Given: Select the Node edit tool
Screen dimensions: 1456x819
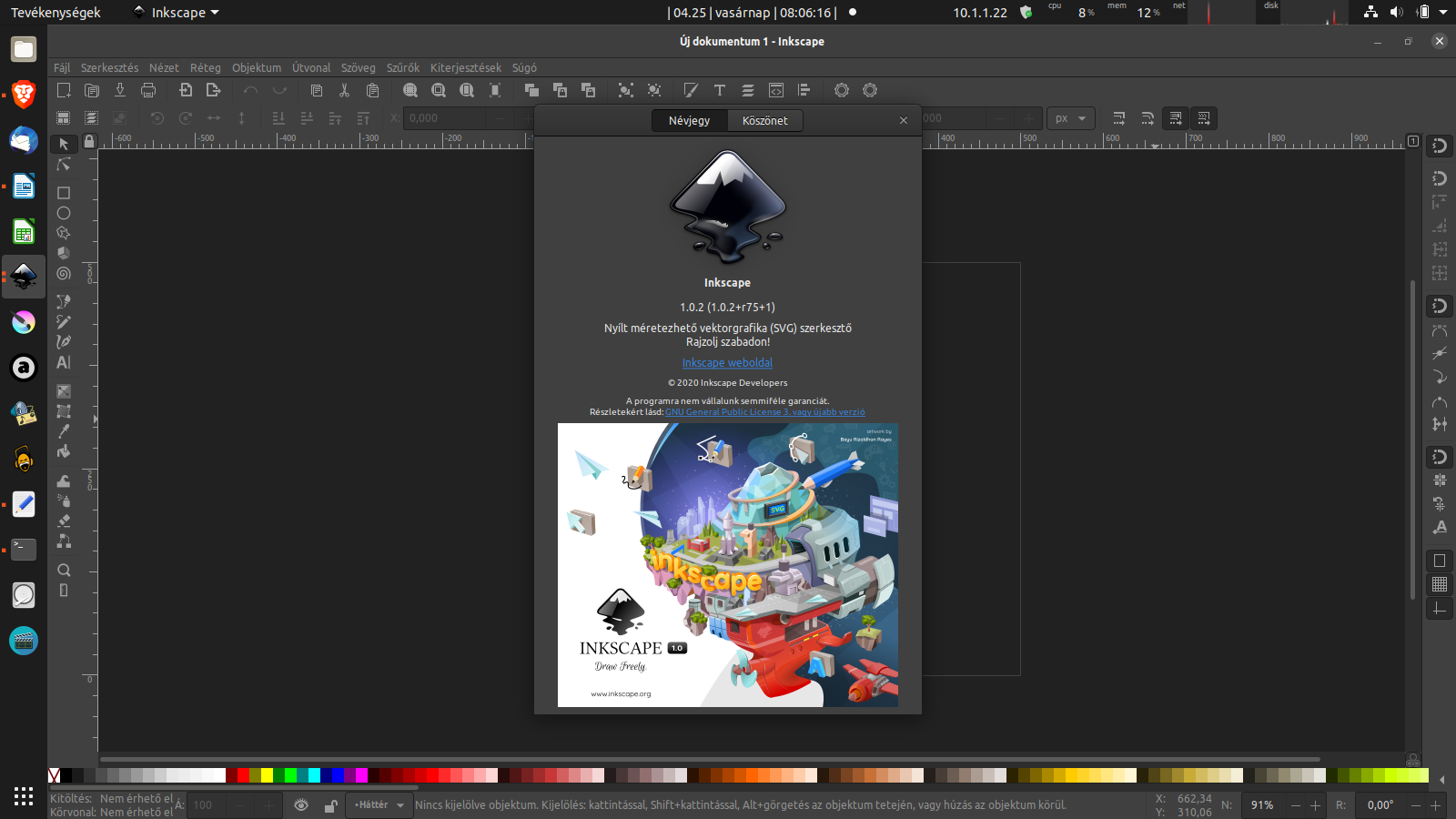Looking at the screenshot, I should pos(64,165).
